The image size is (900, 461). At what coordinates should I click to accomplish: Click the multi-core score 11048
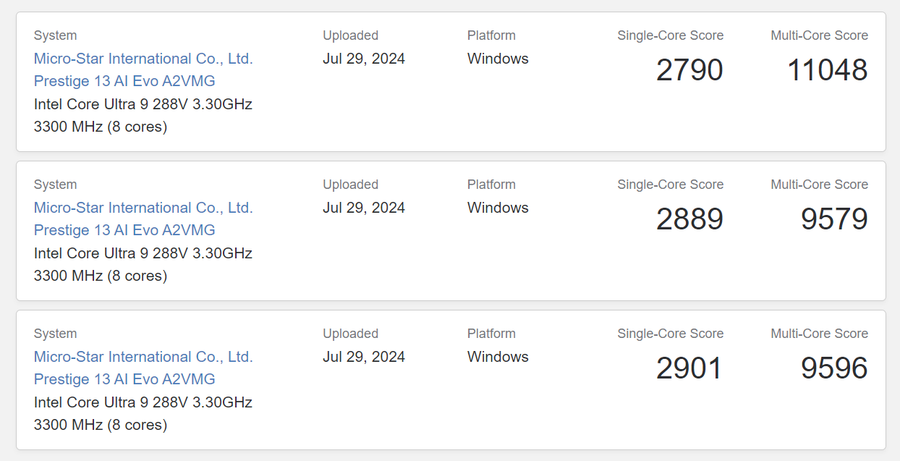click(x=827, y=70)
